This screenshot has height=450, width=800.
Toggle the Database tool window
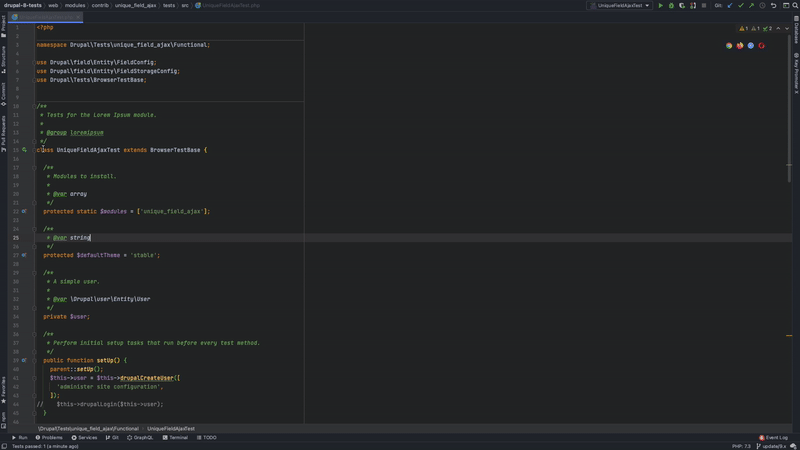pos(796,33)
